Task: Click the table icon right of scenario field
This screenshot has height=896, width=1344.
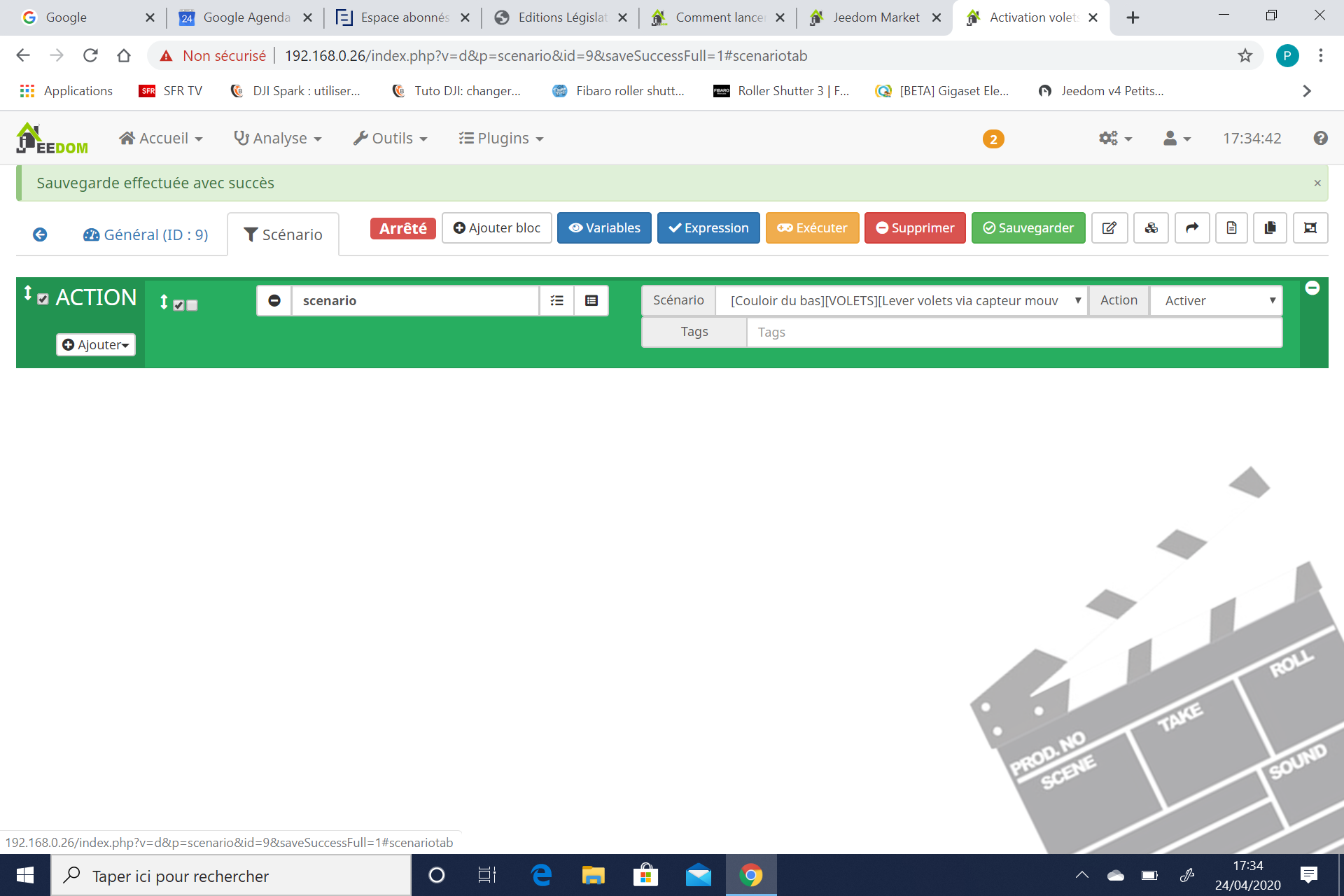Action: tap(591, 300)
